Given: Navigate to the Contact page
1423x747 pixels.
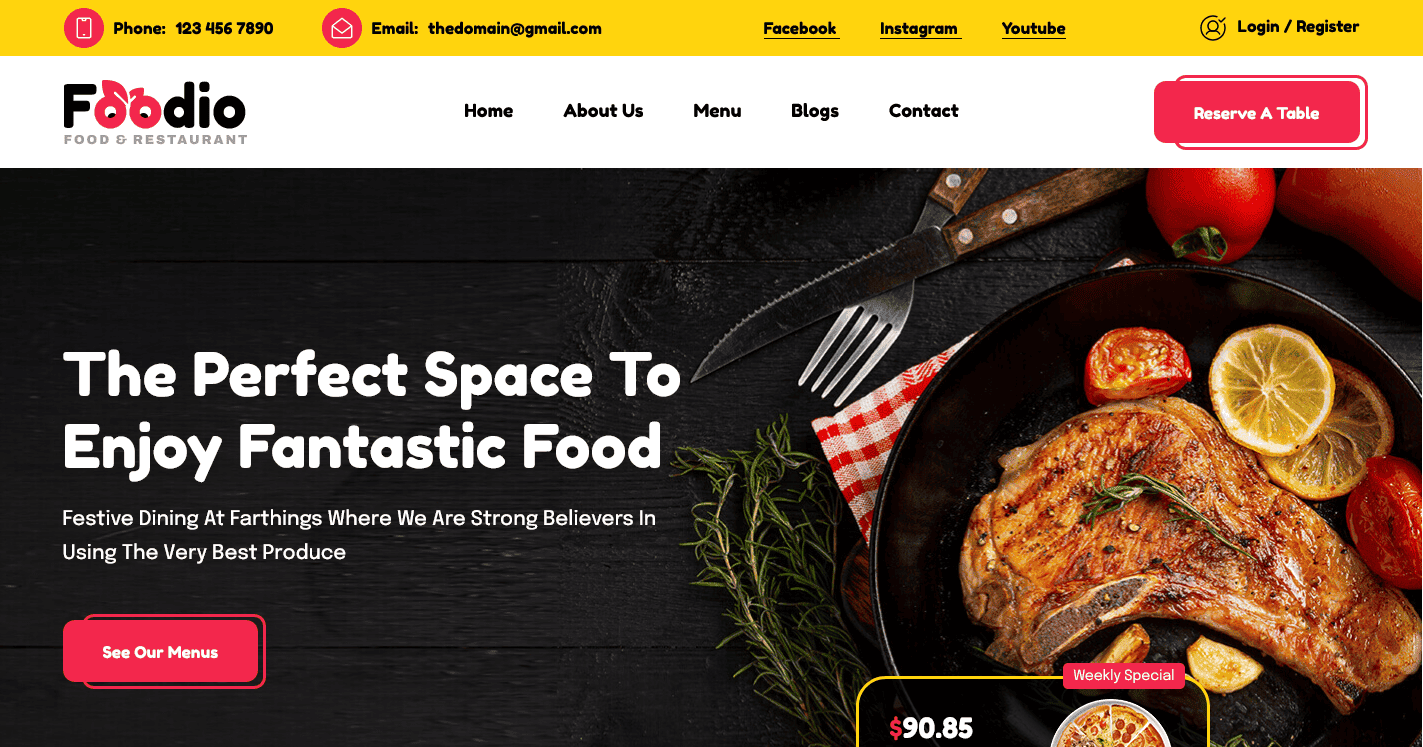Looking at the screenshot, I should point(924,111).
